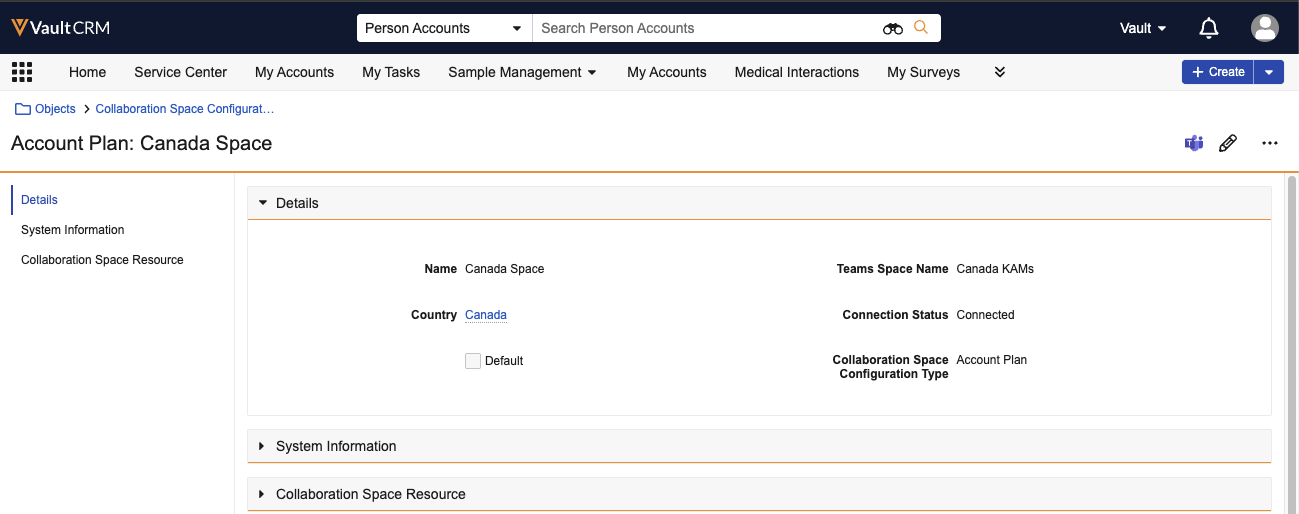The height and width of the screenshot is (514, 1299).
Task: Open the Sample Management tab menu
Action: (x=522, y=72)
